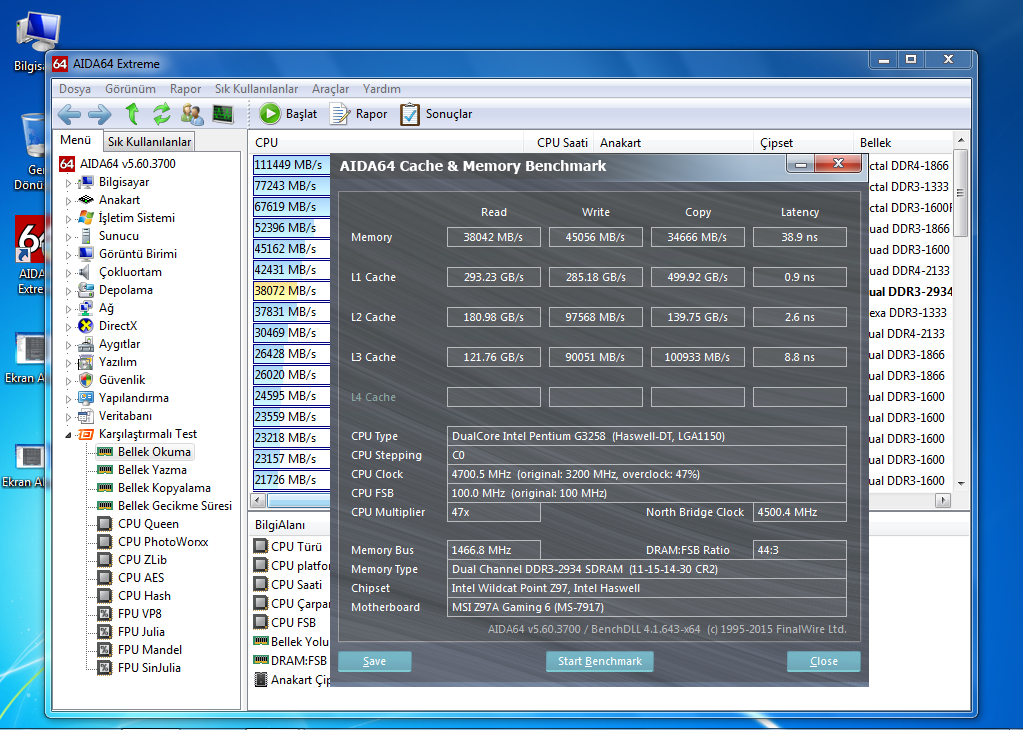Open the users icon in the toolbar
Viewport: 1023px width, 730px height.
click(x=192, y=114)
